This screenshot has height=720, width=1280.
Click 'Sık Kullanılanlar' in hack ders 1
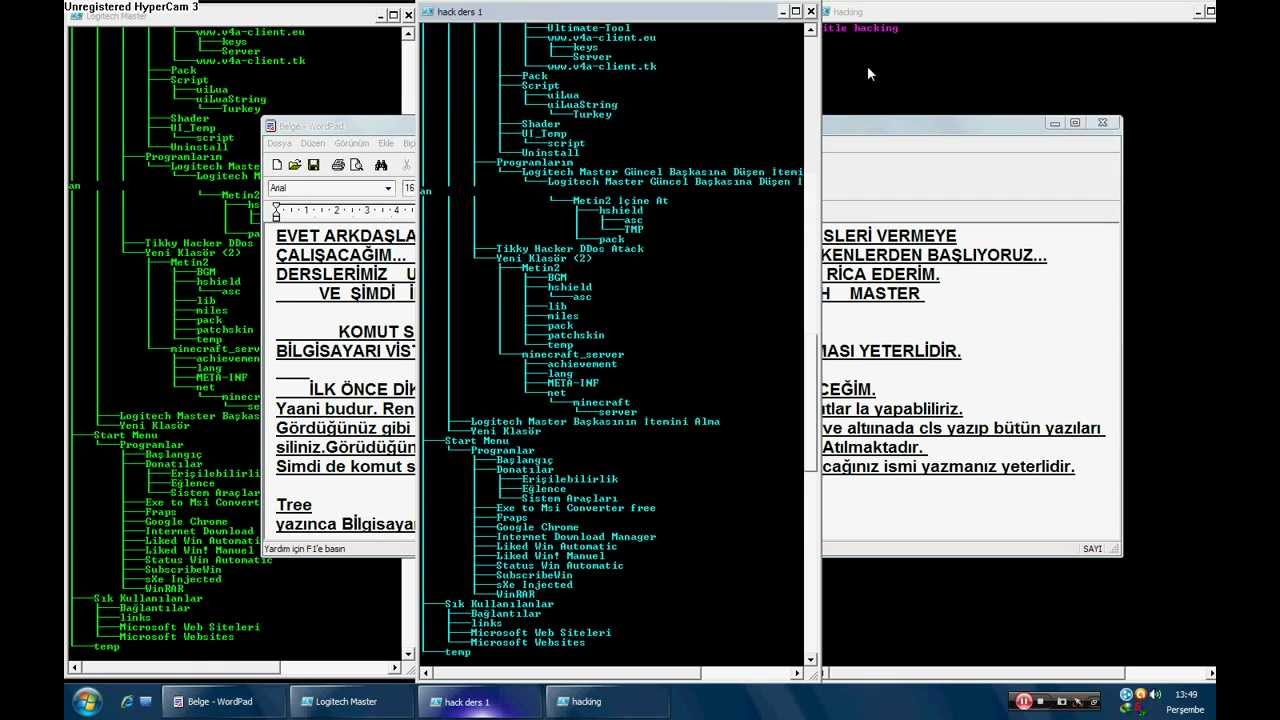click(x=499, y=604)
